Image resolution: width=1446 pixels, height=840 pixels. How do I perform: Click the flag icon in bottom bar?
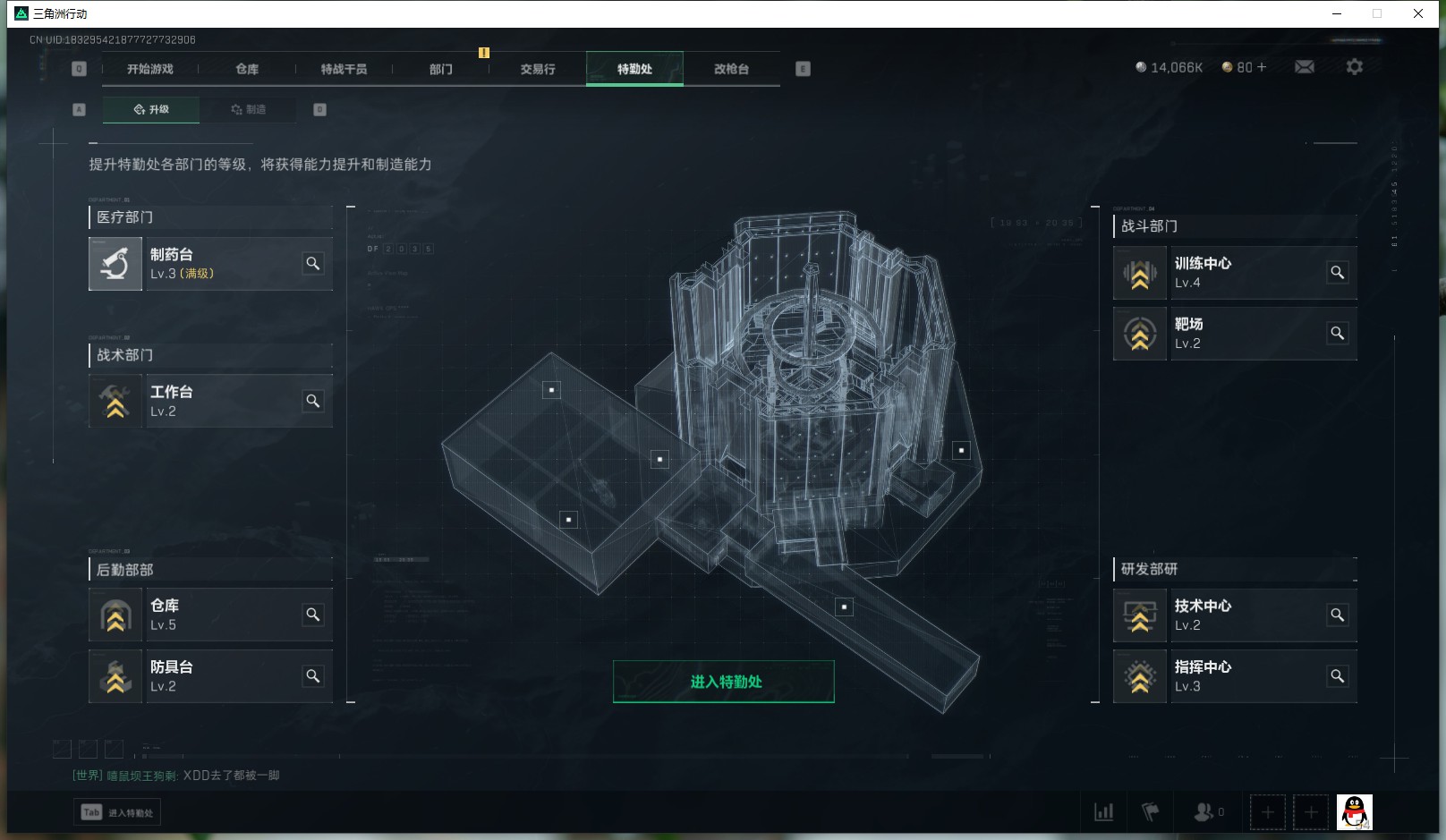pos(1151,812)
